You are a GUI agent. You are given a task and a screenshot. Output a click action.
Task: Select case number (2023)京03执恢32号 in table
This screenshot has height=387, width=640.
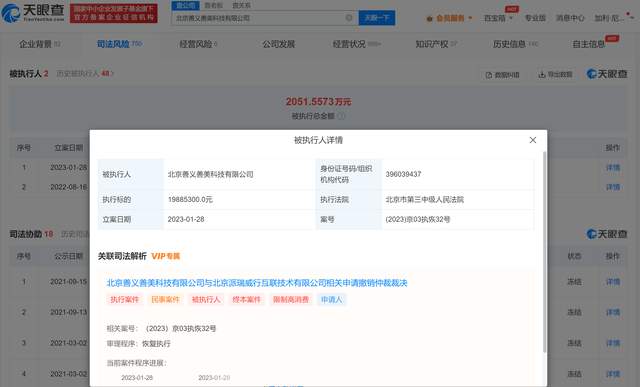pyautogui.click(x=418, y=219)
